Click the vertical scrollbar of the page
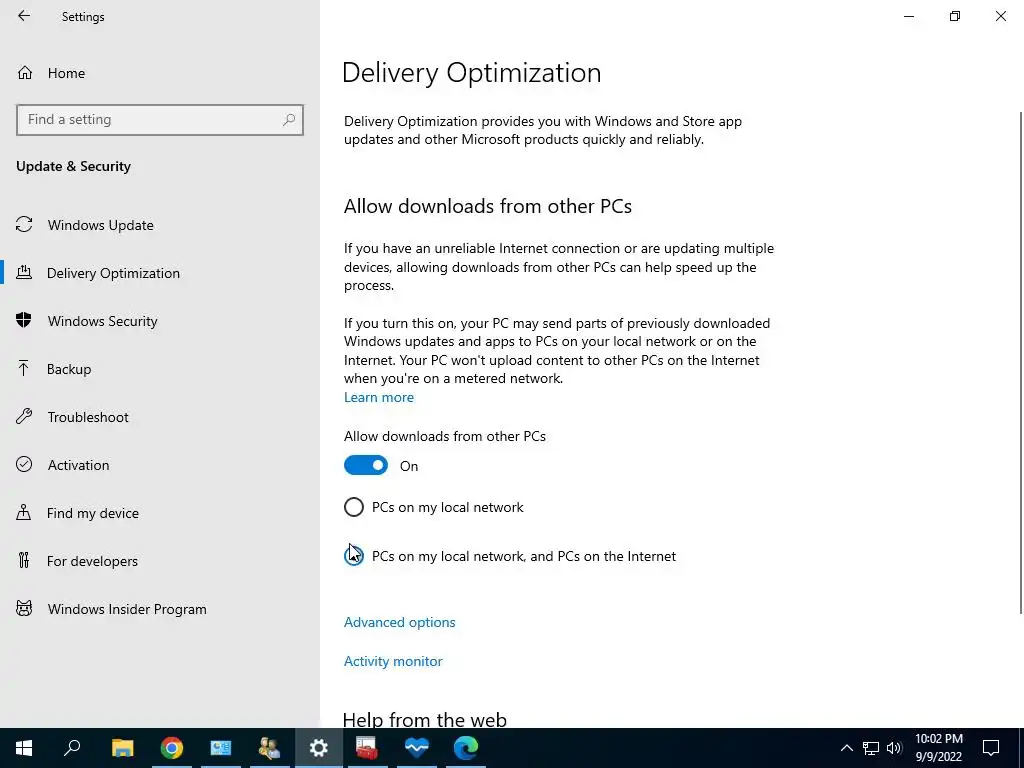1024x768 pixels. [x=1021, y=362]
